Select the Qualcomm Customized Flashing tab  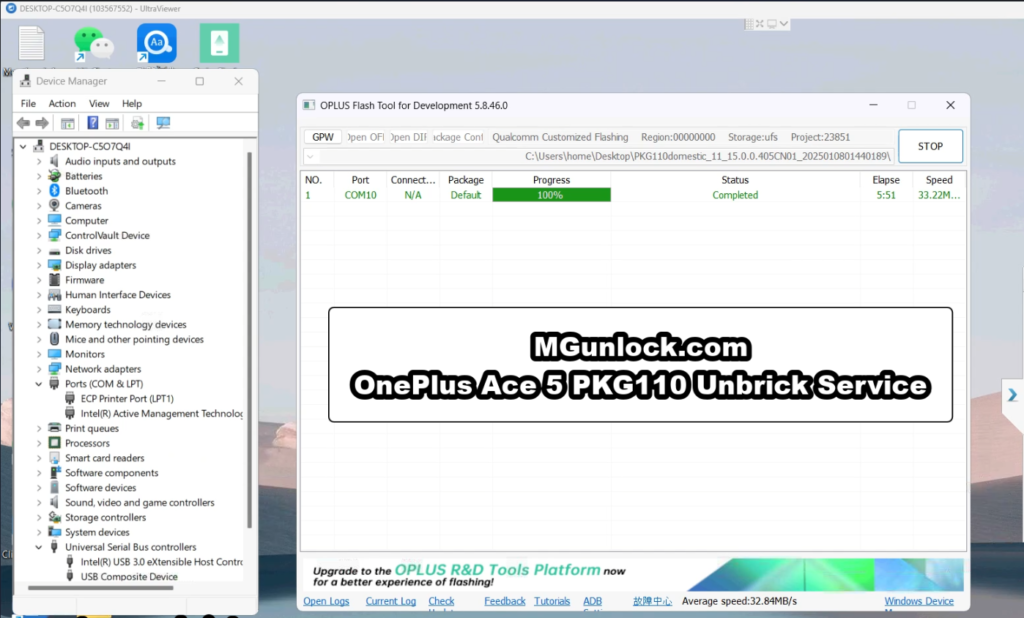[560, 137]
